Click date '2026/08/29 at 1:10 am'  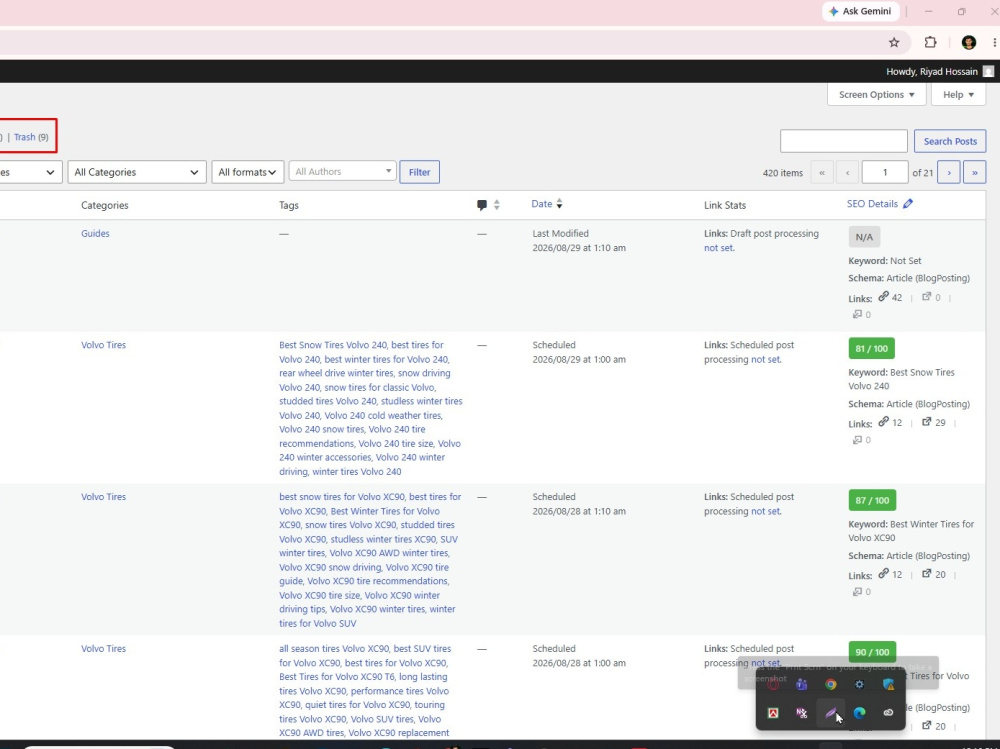tap(579, 248)
